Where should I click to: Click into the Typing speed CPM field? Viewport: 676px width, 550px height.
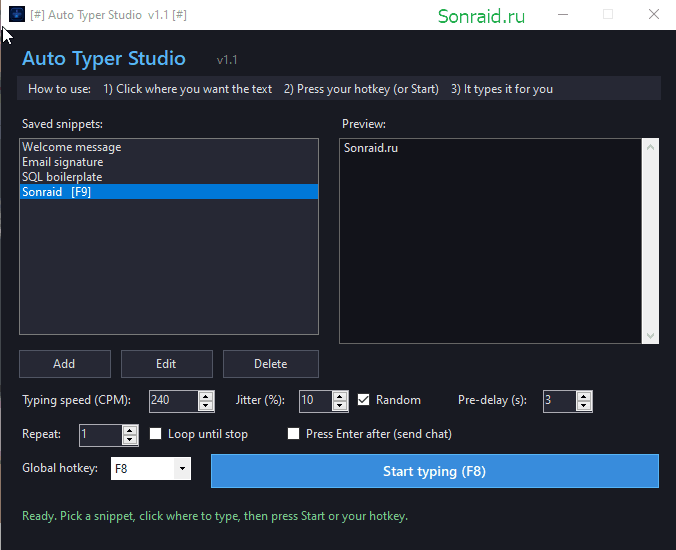coord(174,401)
